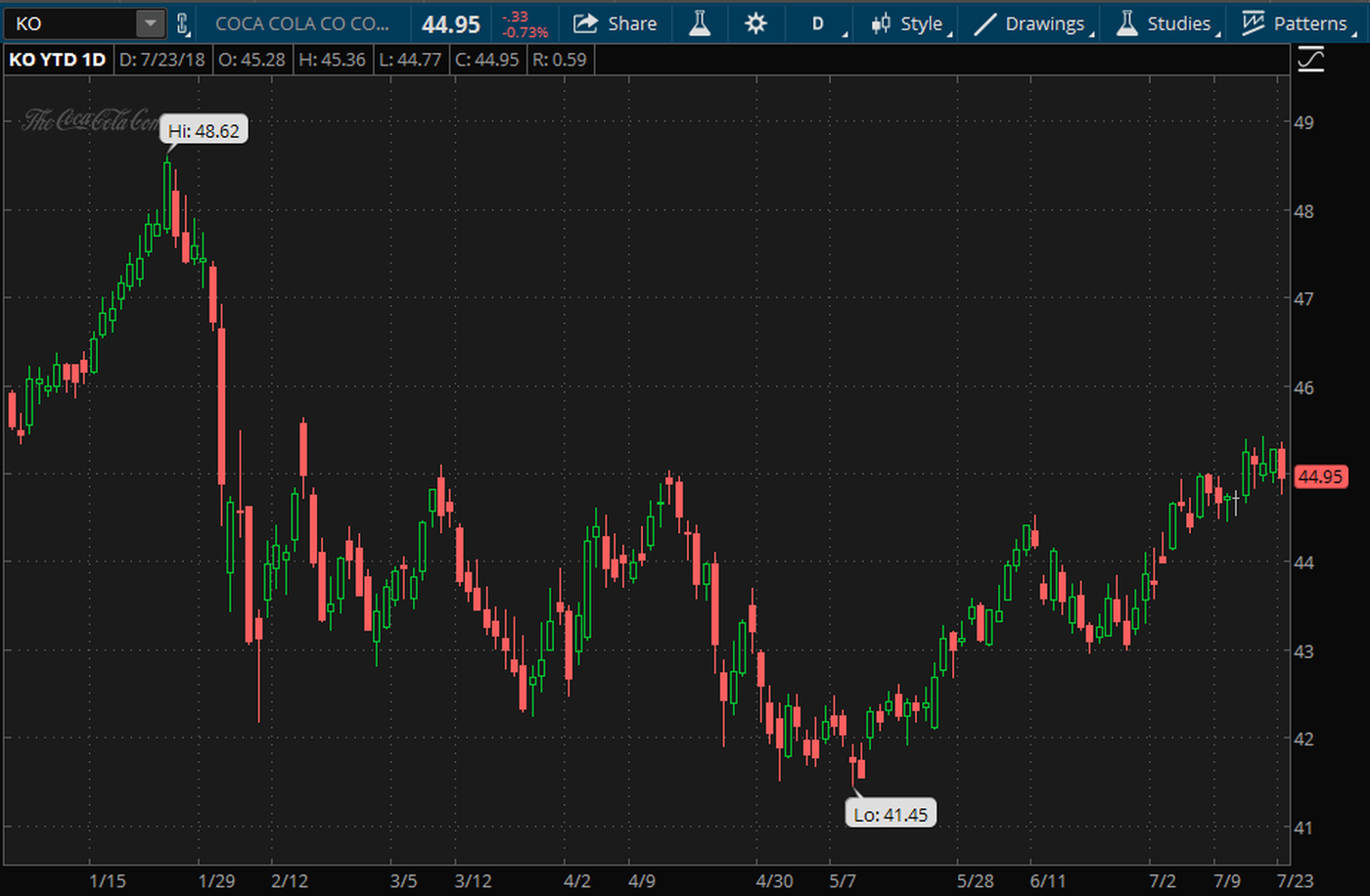The width and height of the screenshot is (1370, 896).
Task: Click the beaker icon next to Studies
Action: (x=1127, y=23)
